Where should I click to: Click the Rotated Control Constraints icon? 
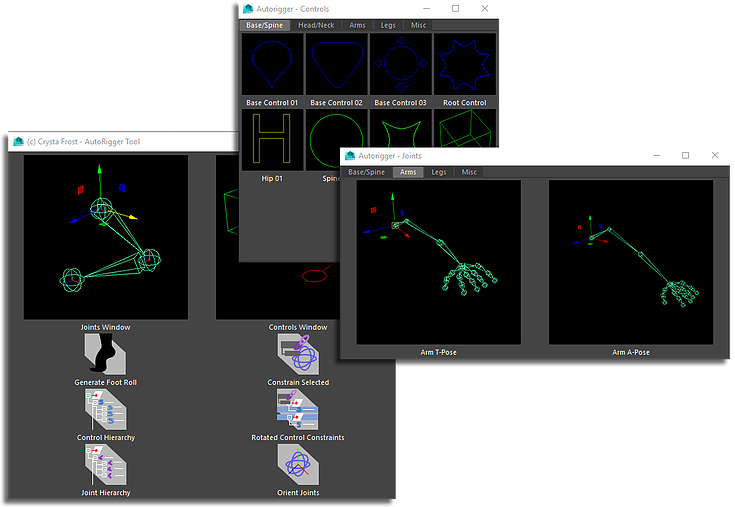coord(298,410)
